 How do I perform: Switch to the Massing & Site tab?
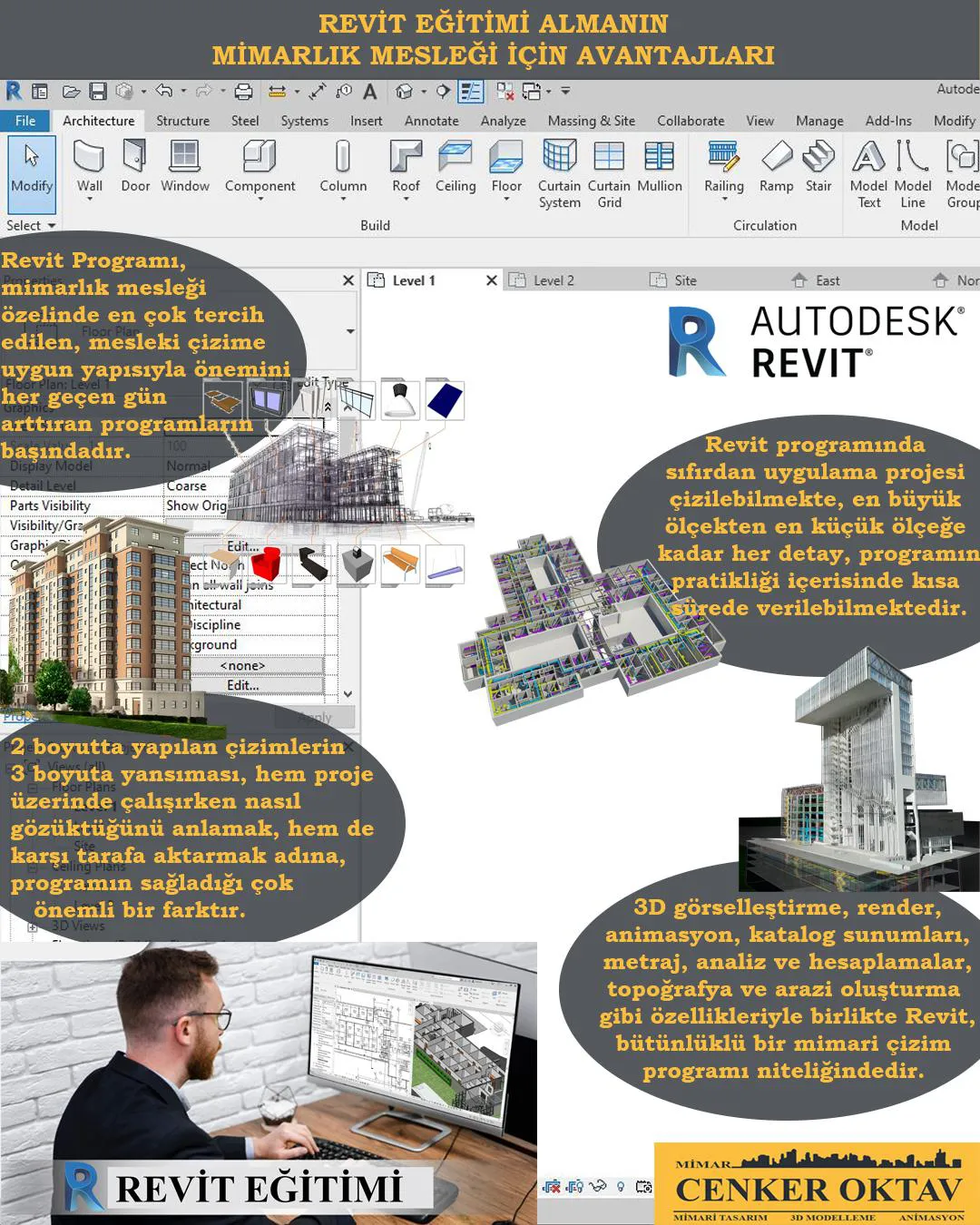pyautogui.click(x=591, y=121)
